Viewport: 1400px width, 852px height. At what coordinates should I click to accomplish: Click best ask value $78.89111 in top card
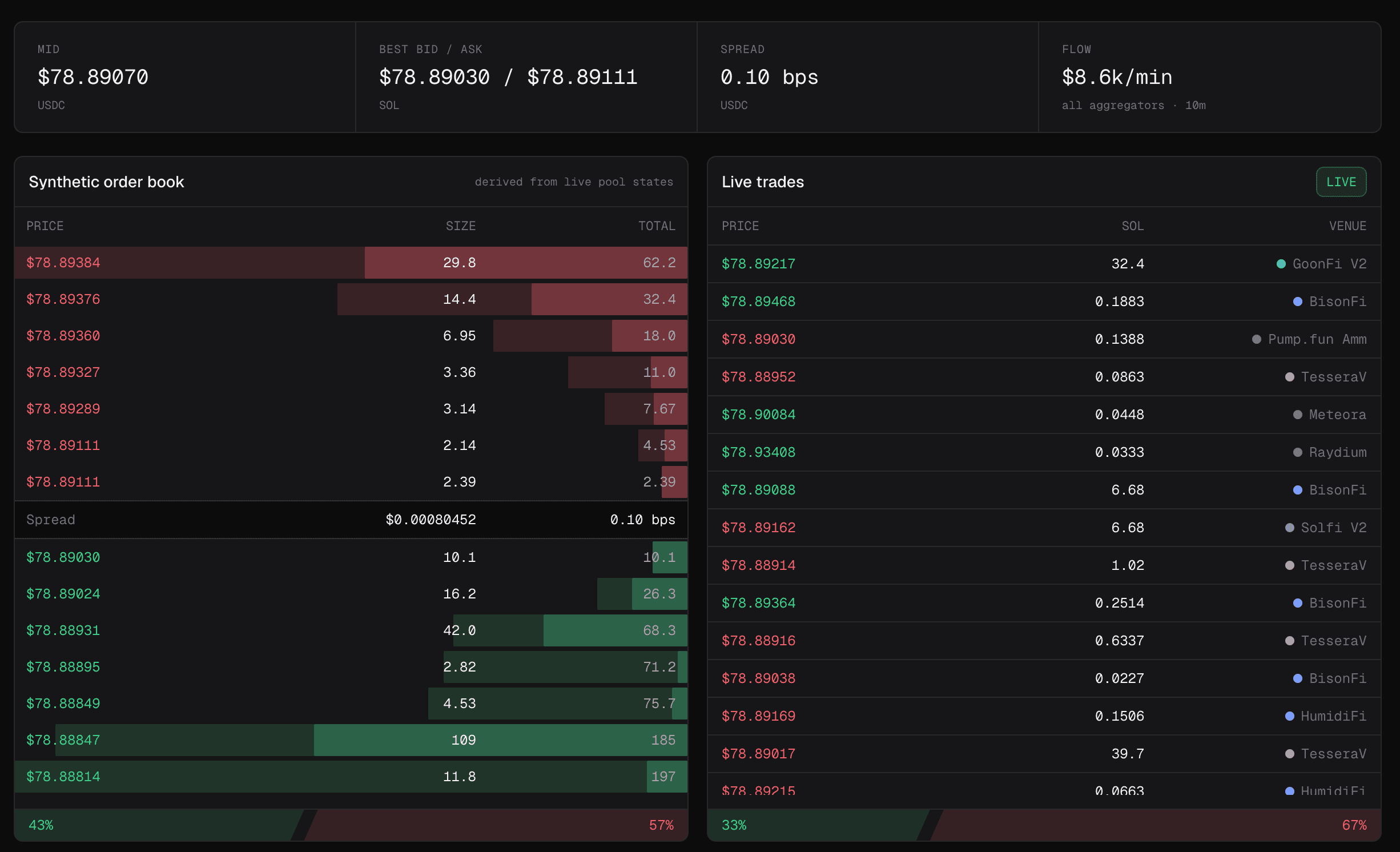(582, 77)
